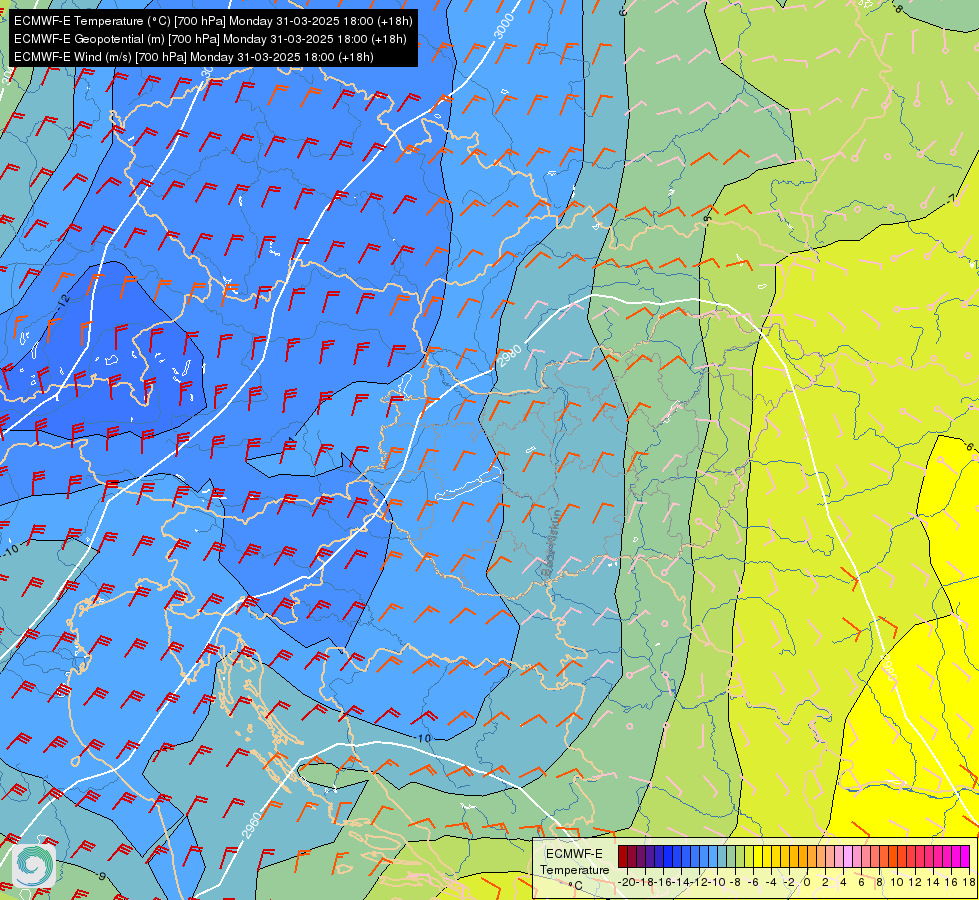Screen dimensions: 979x900
Task: Click the 2980 geopotential contour label
Action: [510, 357]
